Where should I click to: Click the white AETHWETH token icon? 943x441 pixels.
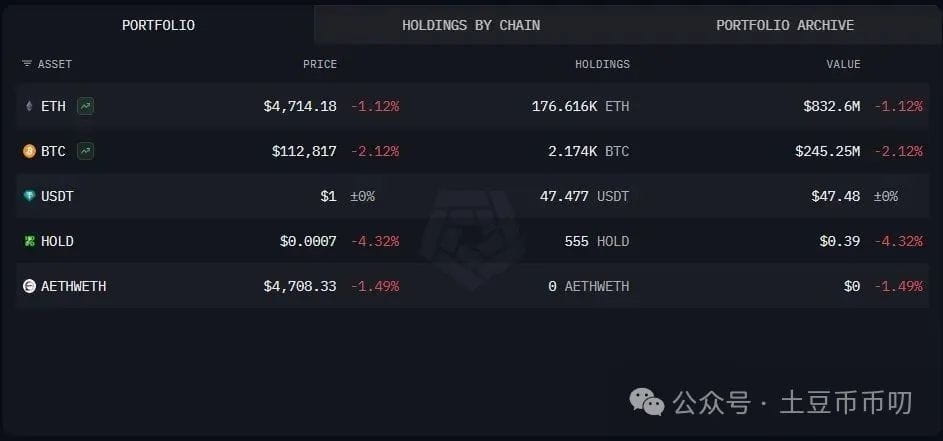(29, 286)
